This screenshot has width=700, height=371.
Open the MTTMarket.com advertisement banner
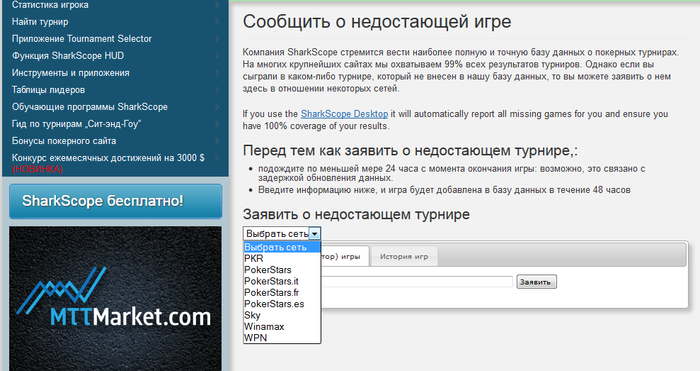115,298
